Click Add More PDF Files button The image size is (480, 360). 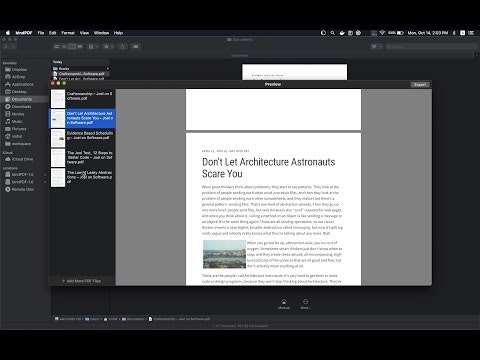(x=82, y=281)
